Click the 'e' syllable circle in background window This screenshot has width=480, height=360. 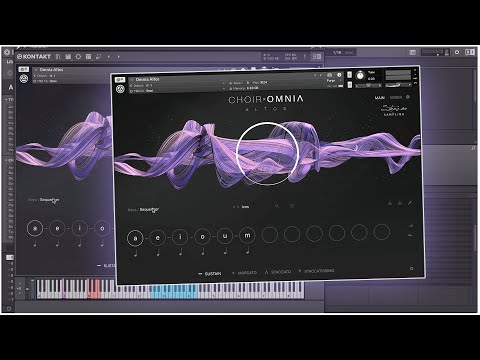click(x=57, y=228)
